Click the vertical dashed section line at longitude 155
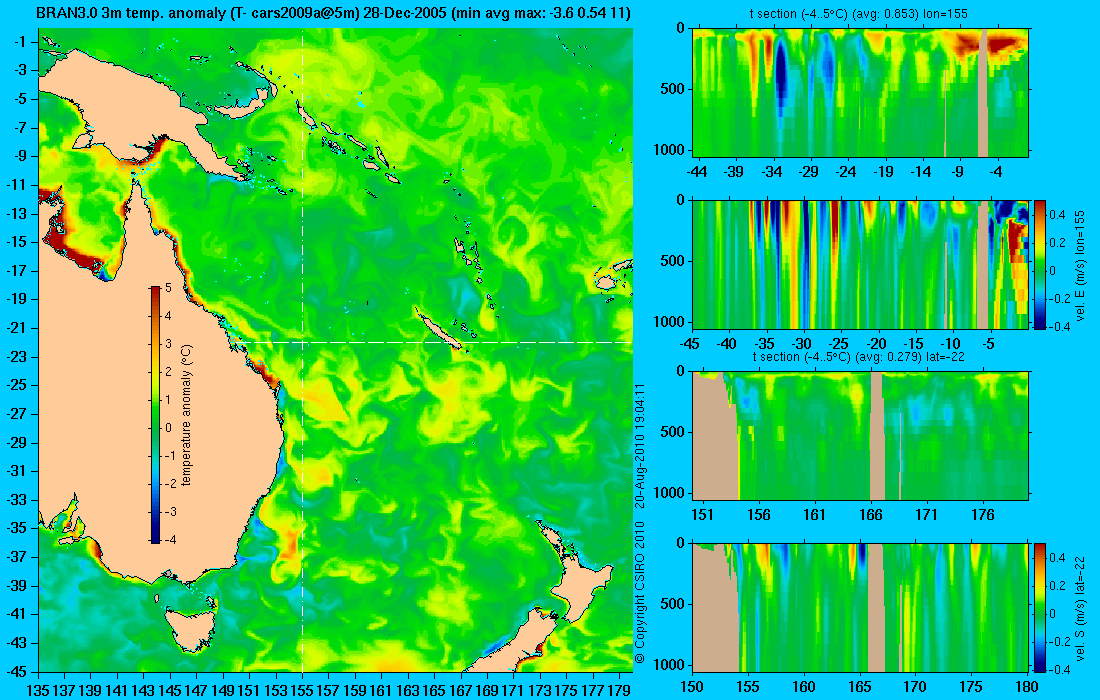The width and height of the screenshot is (1100, 700). click(302, 350)
